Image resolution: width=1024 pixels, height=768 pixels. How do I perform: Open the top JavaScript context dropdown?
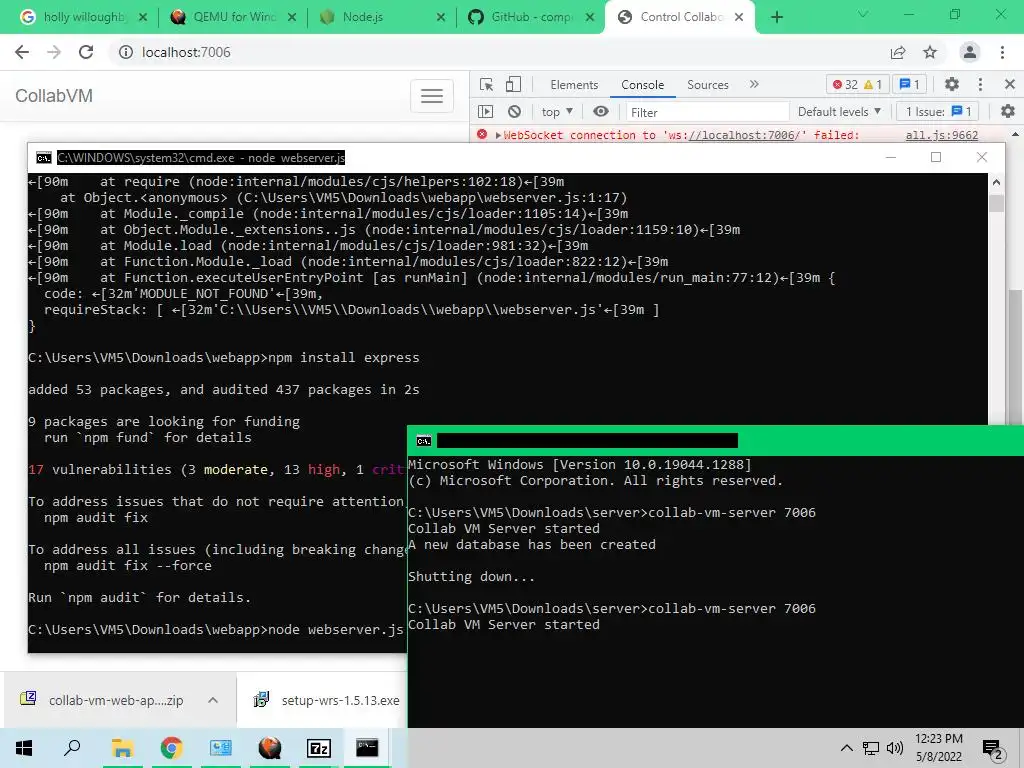point(557,112)
